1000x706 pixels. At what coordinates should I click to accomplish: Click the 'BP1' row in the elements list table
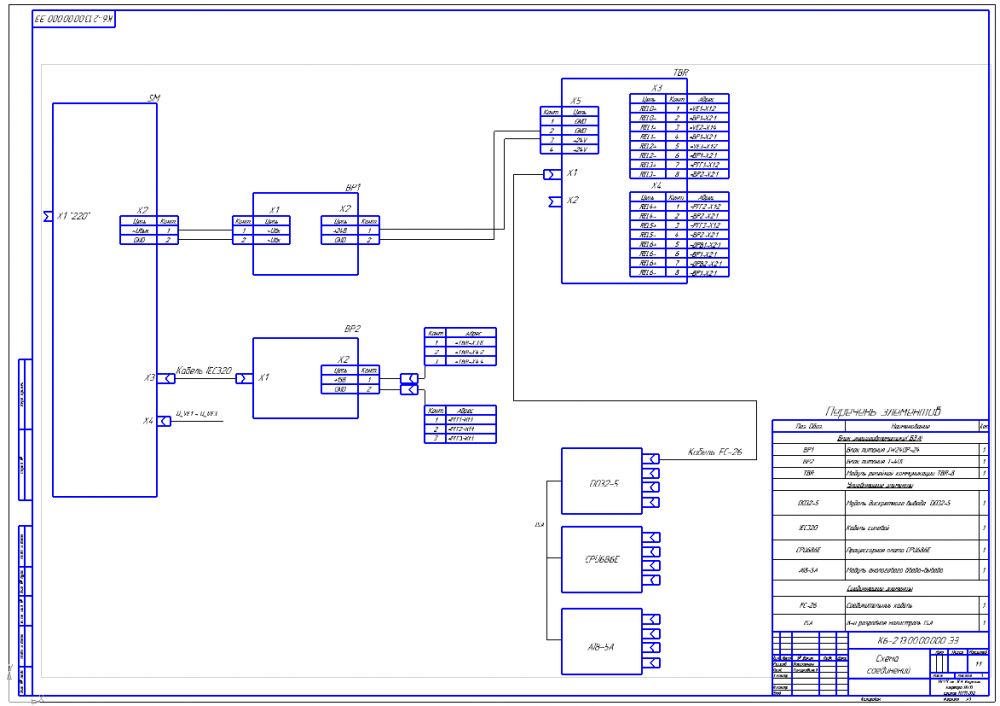coord(880,450)
